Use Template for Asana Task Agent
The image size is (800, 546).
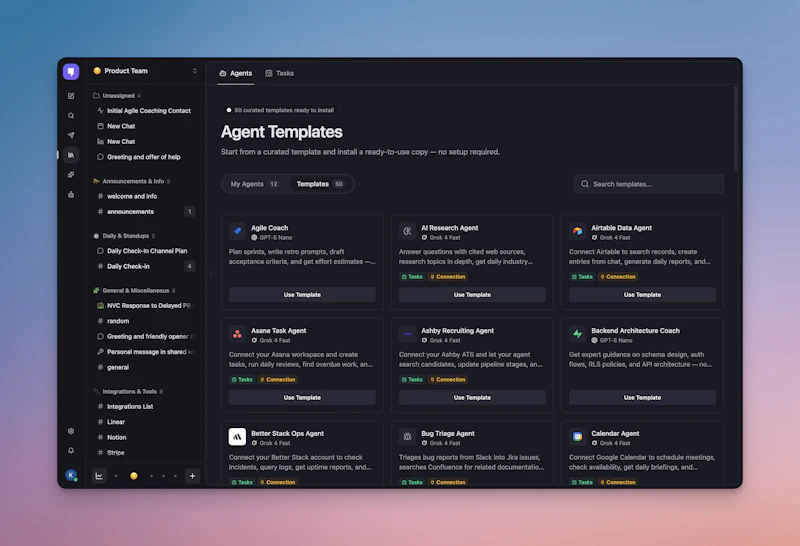click(x=302, y=398)
